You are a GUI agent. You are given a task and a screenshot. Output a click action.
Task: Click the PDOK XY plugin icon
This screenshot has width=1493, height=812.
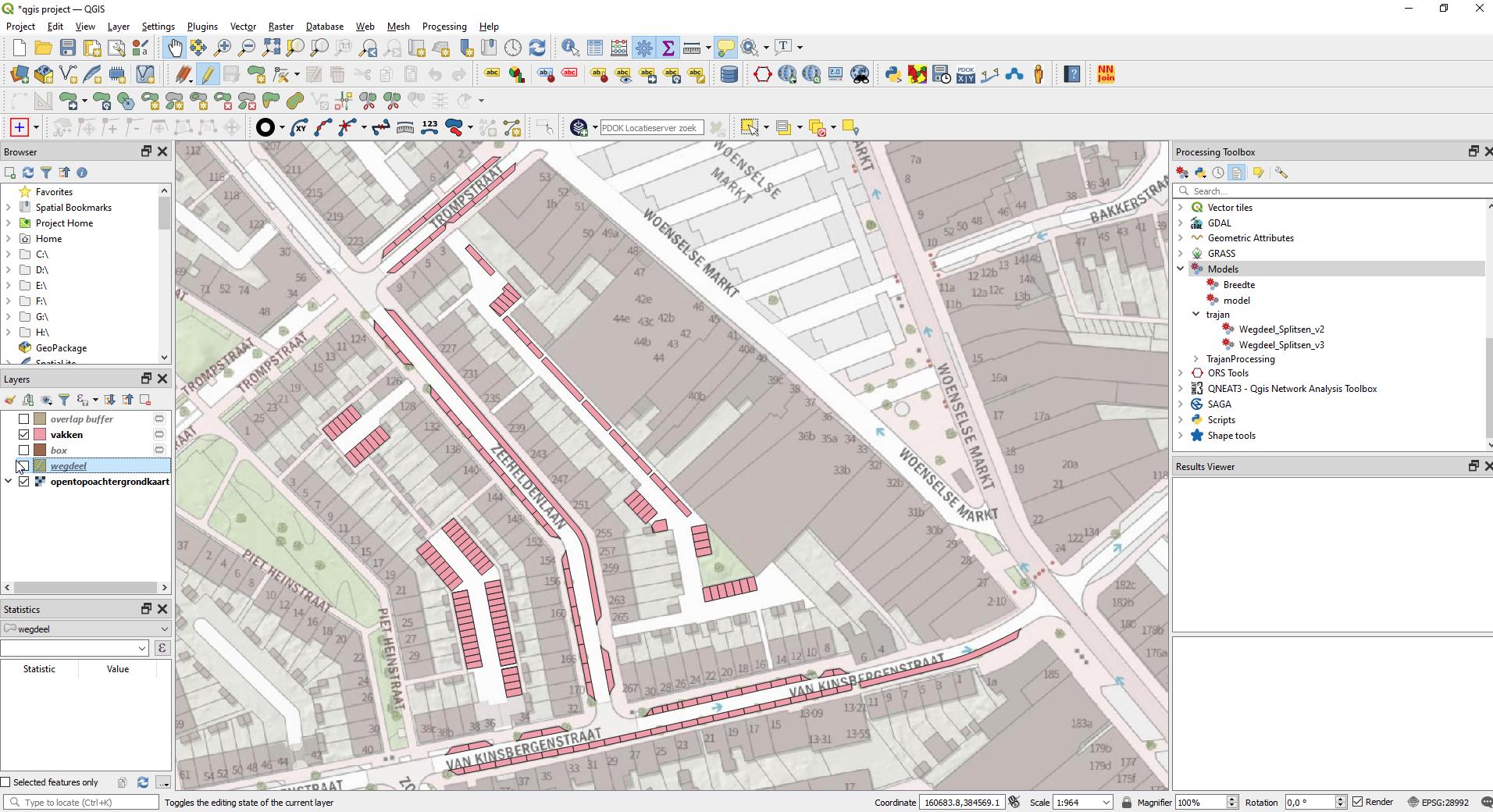point(966,75)
